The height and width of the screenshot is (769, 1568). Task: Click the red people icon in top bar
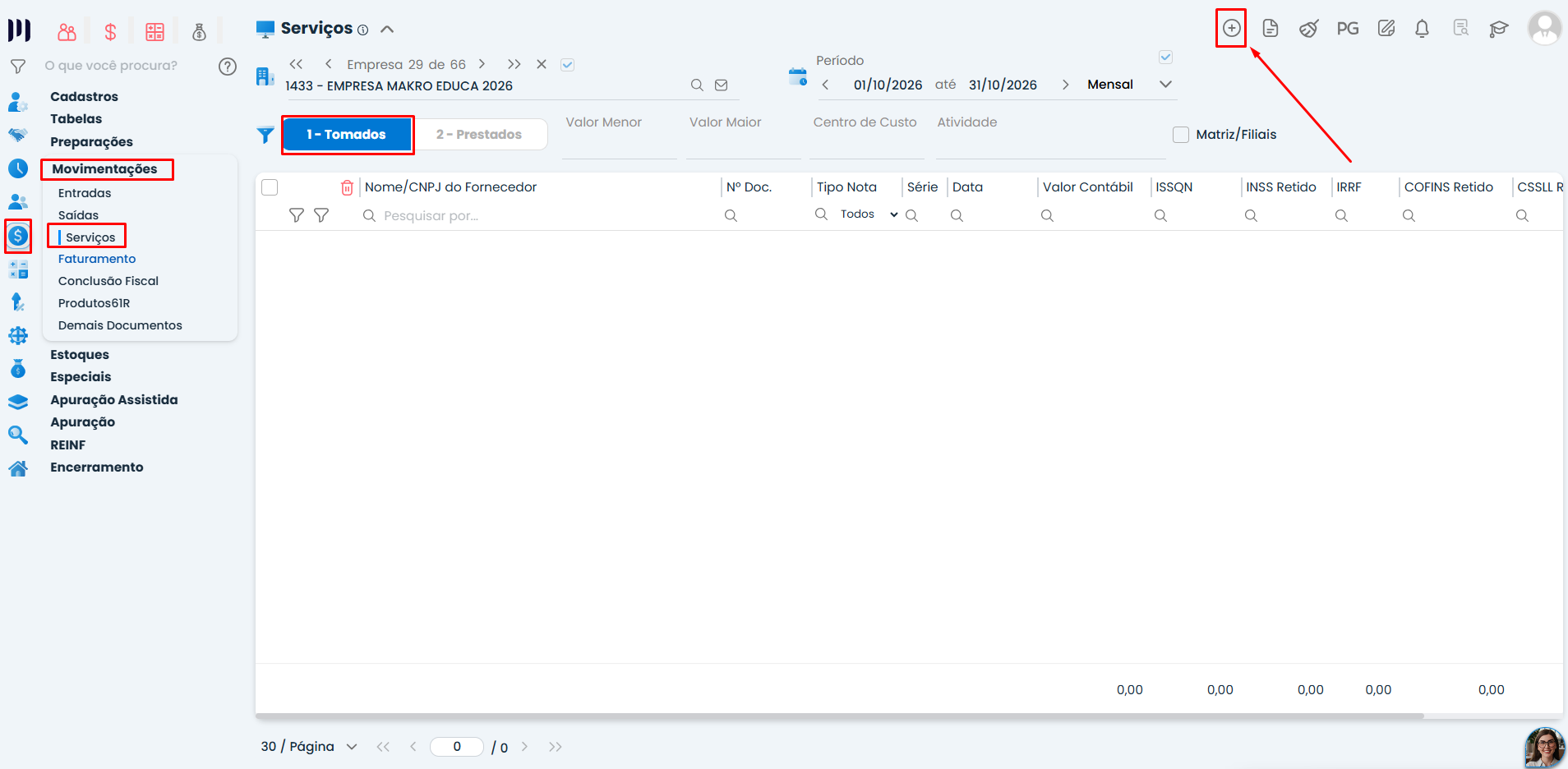pyautogui.click(x=67, y=32)
